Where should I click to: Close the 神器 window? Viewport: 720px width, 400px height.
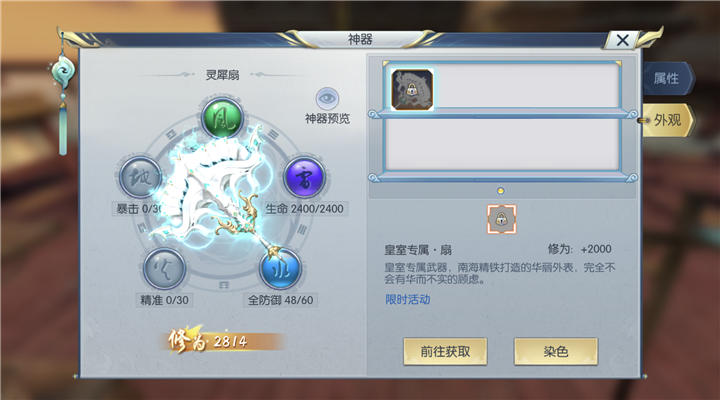tap(622, 40)
